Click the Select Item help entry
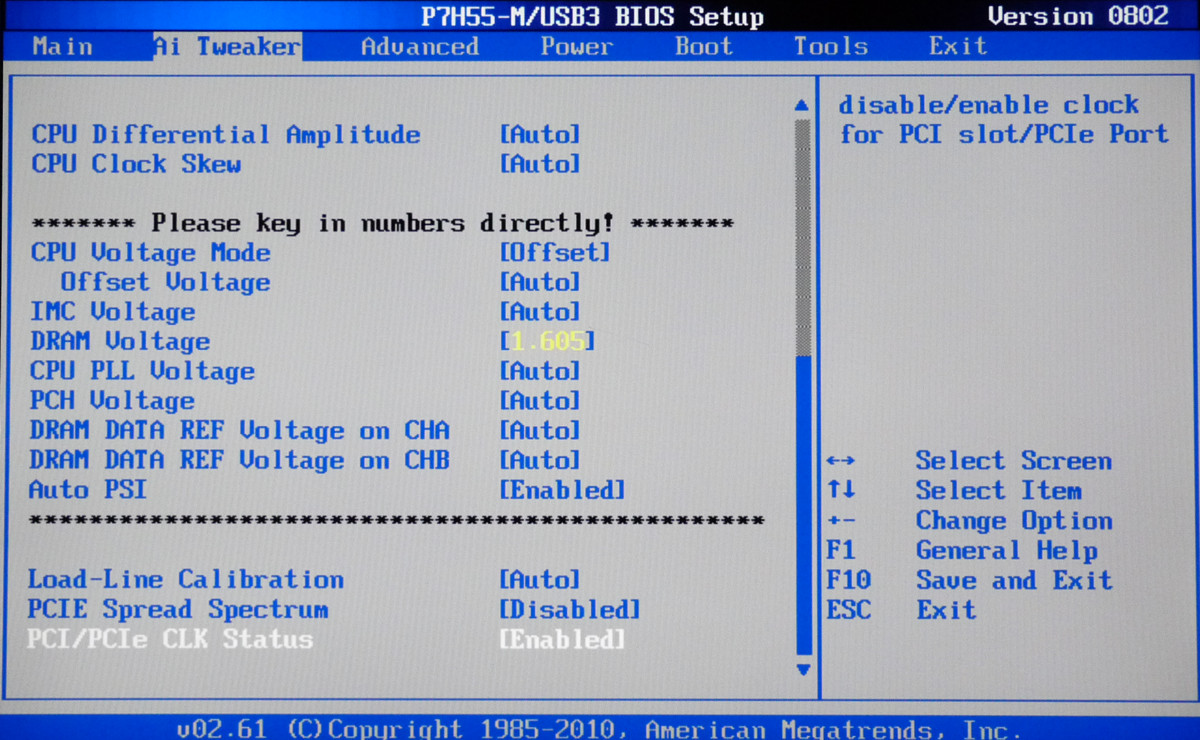Viewport: 1200px width, 740px height. tap(999, 491)
